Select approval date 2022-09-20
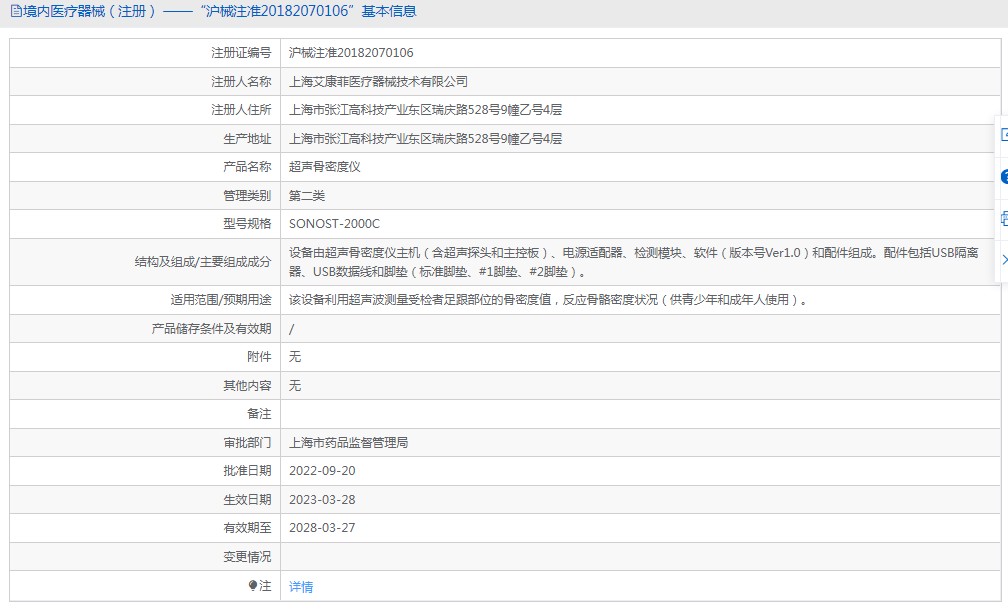1008x609 pixels. (x=322, y=471)
